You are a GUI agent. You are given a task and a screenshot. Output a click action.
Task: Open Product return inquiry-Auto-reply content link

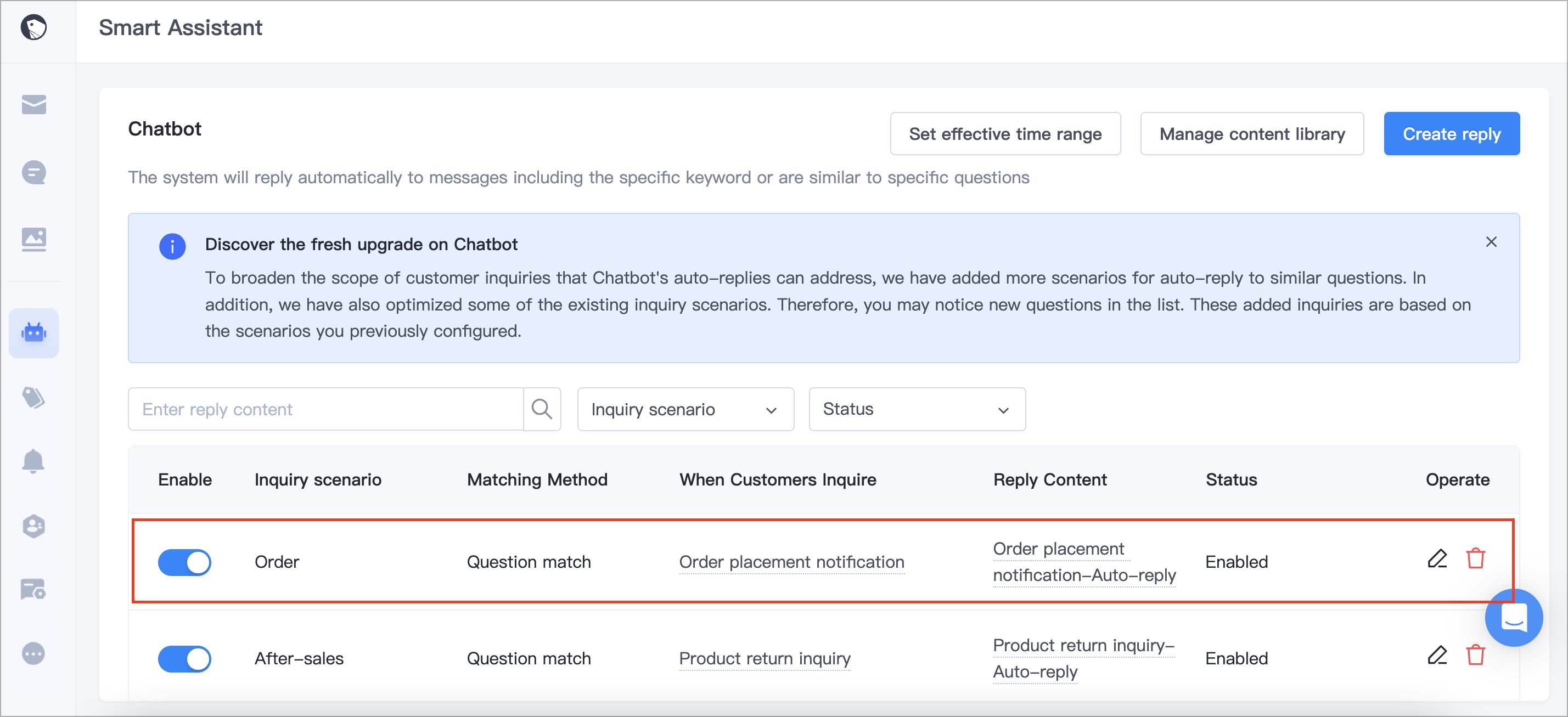point(1083,658)
